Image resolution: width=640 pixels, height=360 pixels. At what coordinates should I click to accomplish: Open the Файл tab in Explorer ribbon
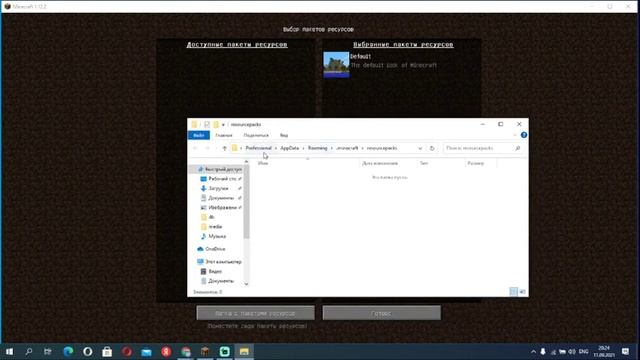point(199,135)
